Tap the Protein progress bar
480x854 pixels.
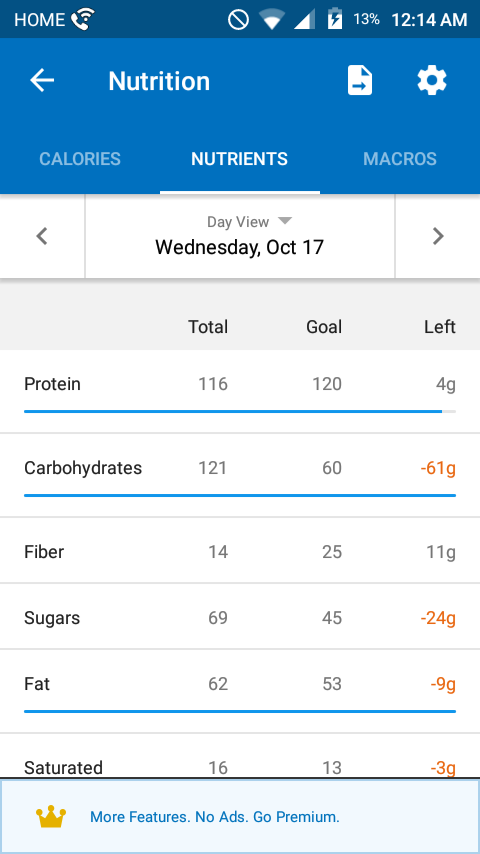[x=240, y=412]
